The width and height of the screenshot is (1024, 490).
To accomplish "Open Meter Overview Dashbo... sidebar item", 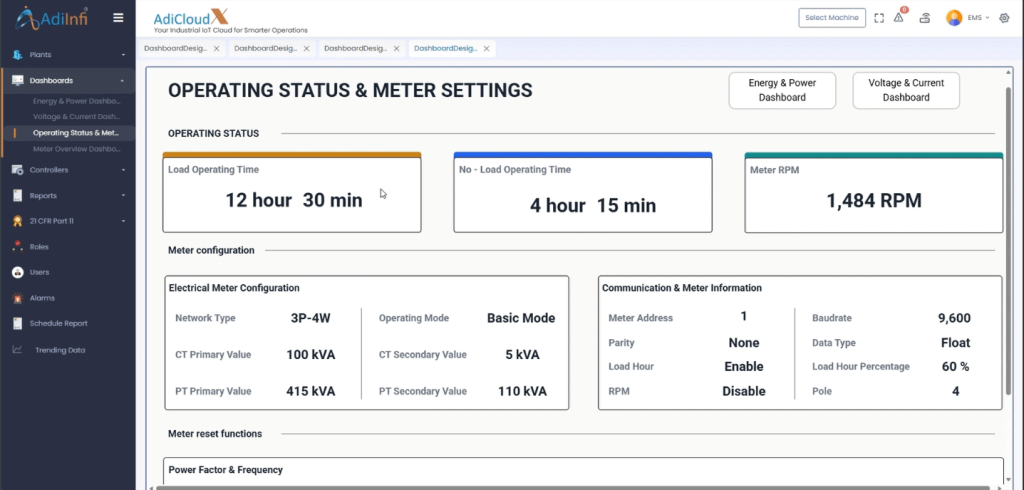I will [x=77, y=149].
